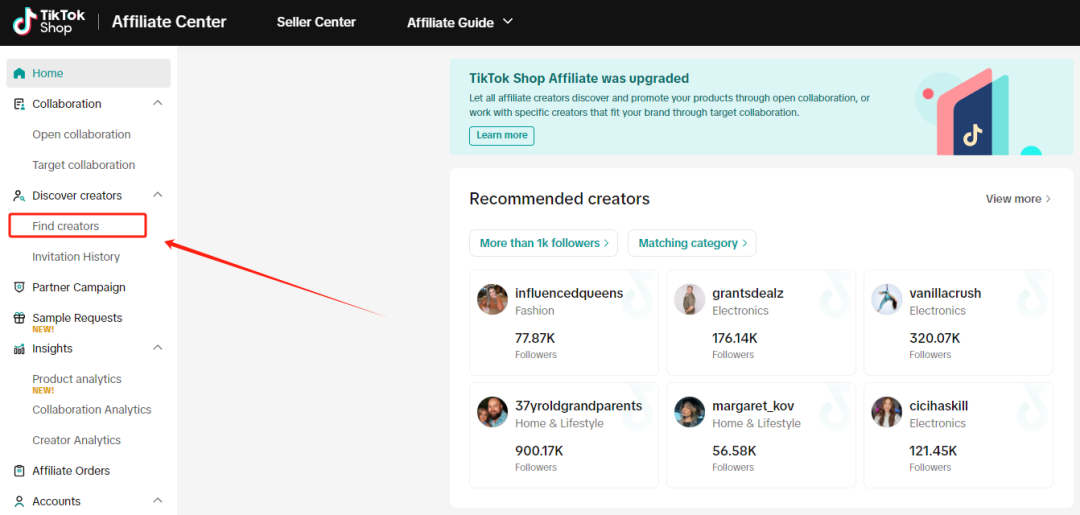Collapse the Discover creators section chevron
The image size is (1080, 515).
click(x=157, y=196)
